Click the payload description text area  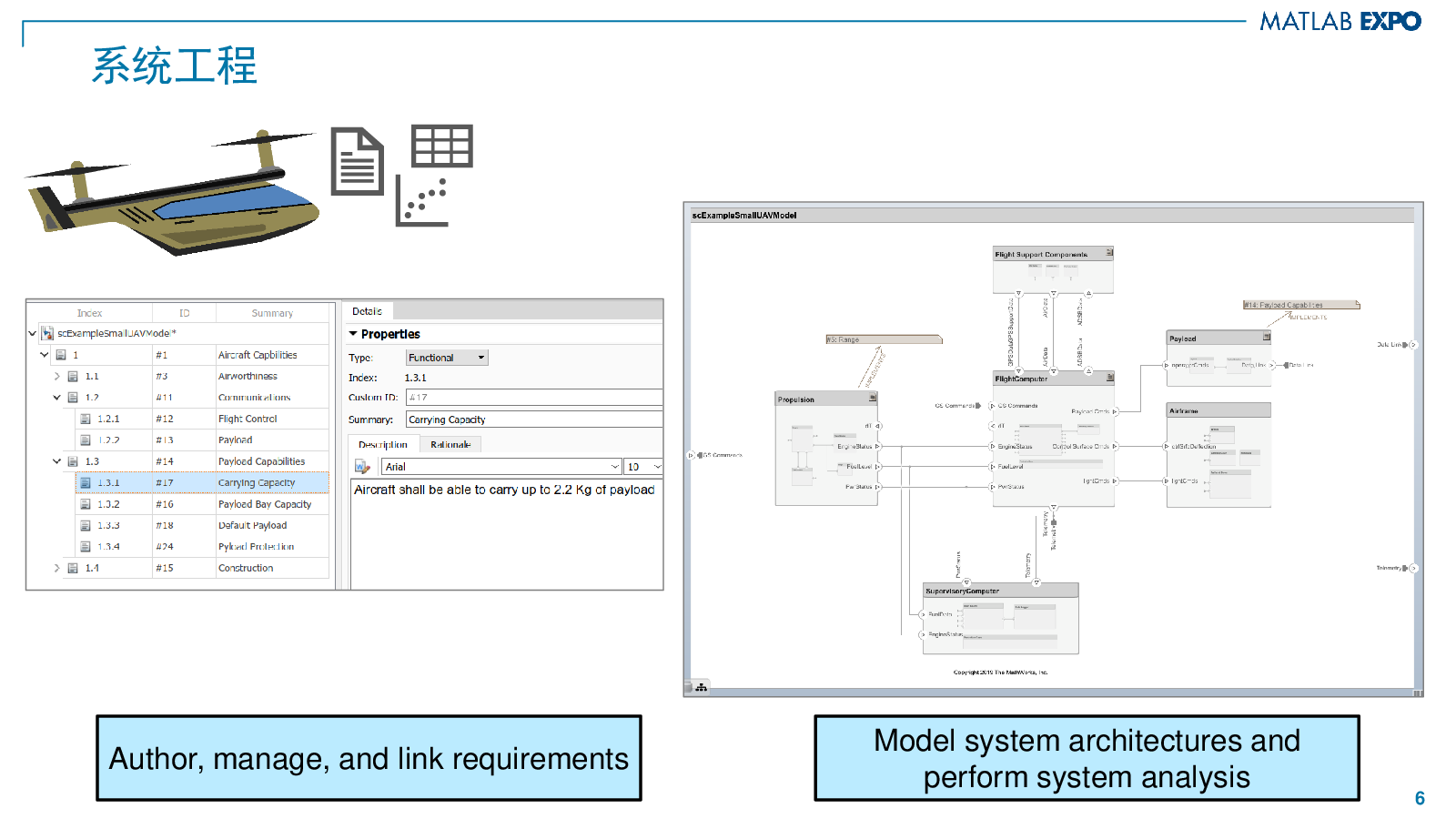[x=507, y=535]
